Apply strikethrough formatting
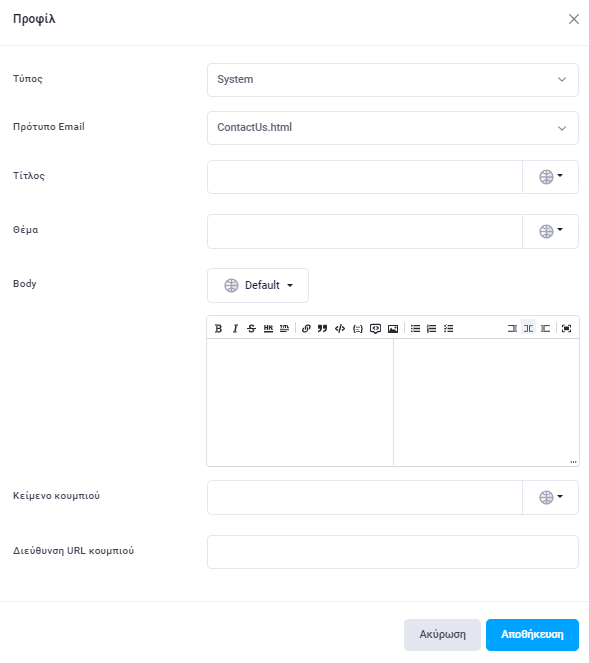The image size is (589, 663). pyautogui.click(x=252, y=329)
